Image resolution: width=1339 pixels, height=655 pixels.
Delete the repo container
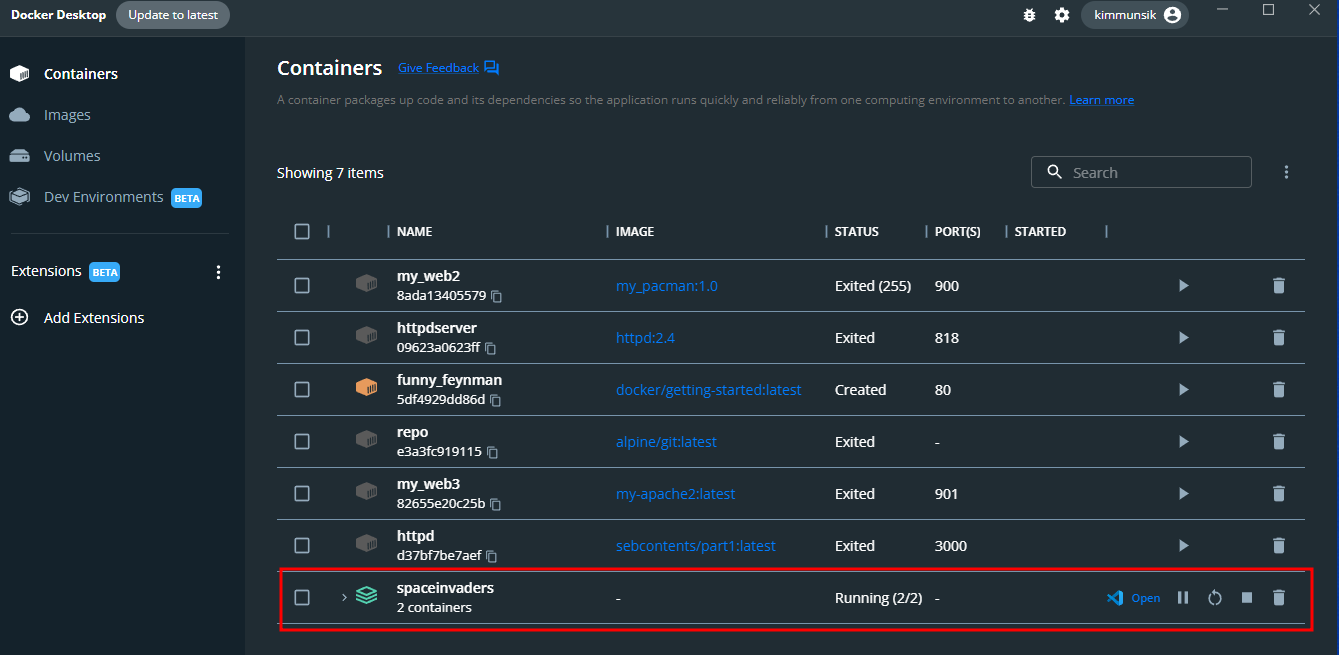tap(1278, 442)
